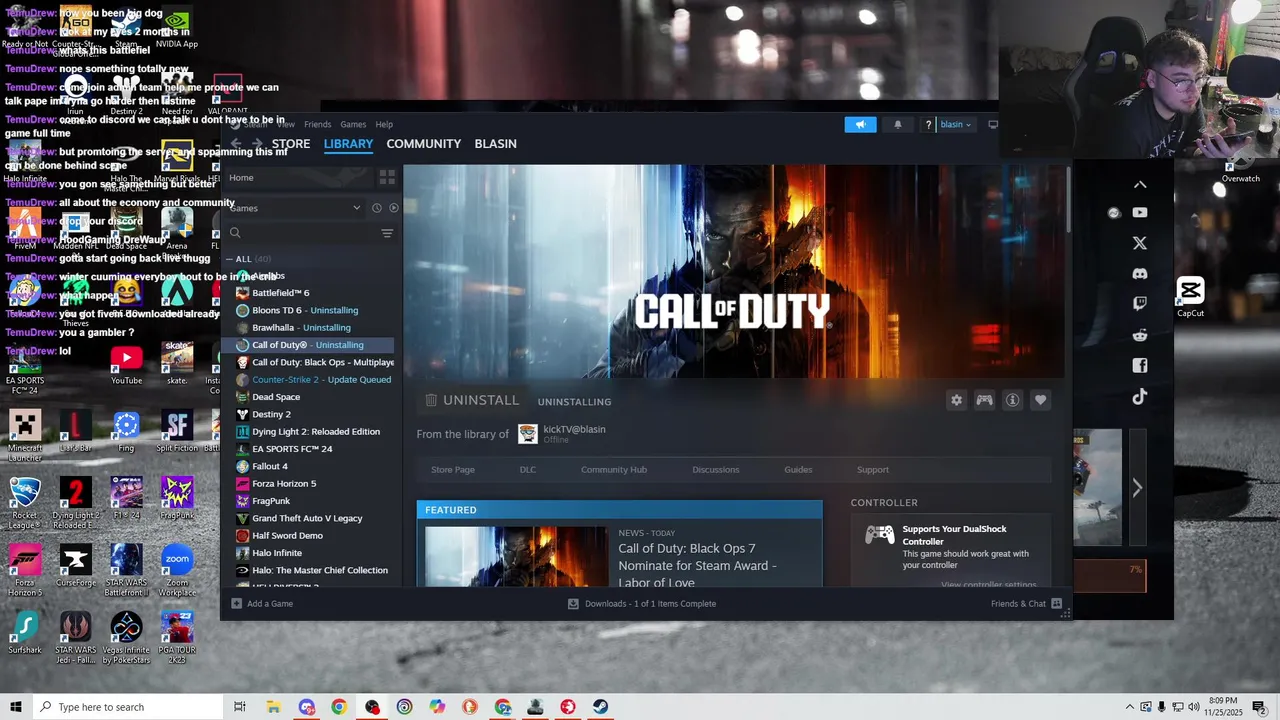Click the featured Black Ops 7 news thumbnail
Screen dimensions: 1280x720
[x=516, y=557]
